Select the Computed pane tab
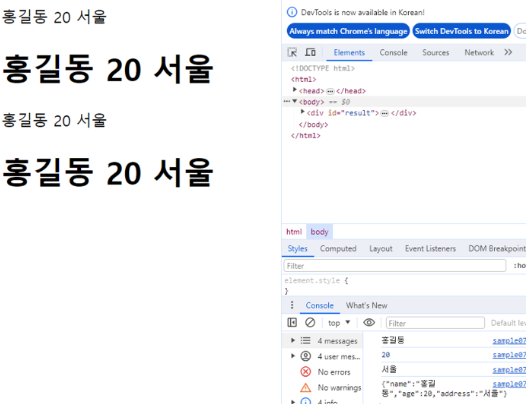Image resolution: width=526 pixels, height=404 pixels. (x=338, y=249)
